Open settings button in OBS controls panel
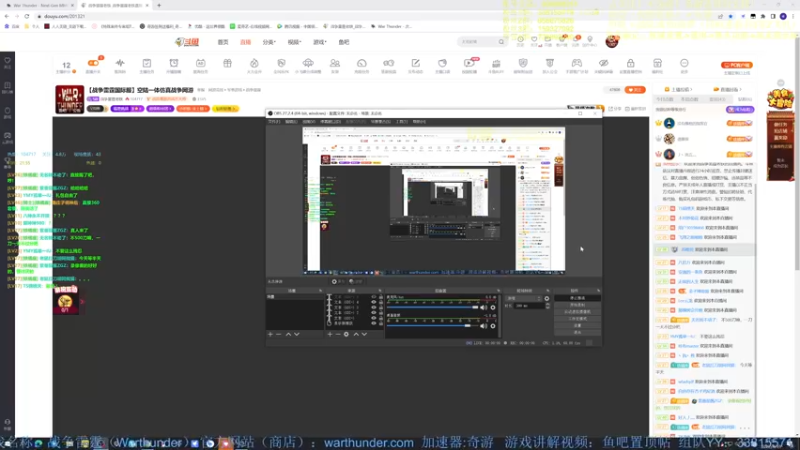 click(x=578, y=326)
